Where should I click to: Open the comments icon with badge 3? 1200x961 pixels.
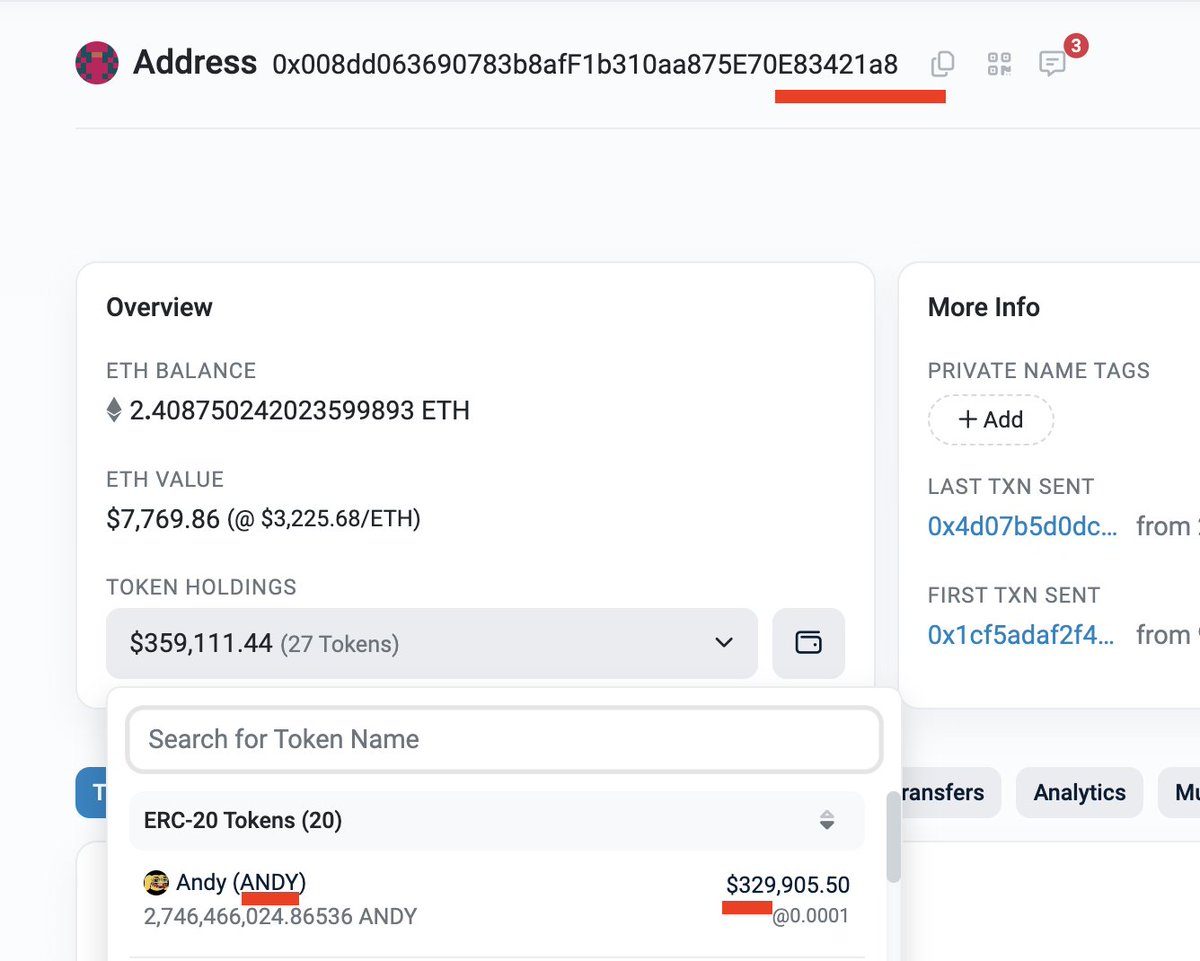coord(1052,65)
